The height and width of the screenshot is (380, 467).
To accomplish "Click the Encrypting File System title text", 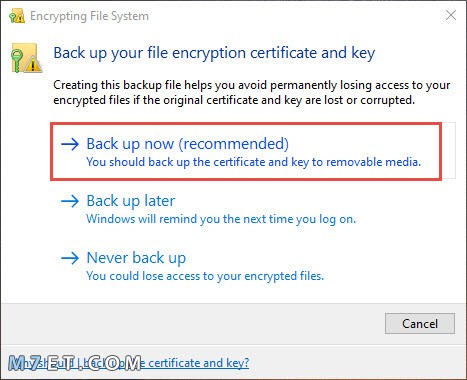I will 89,16.
